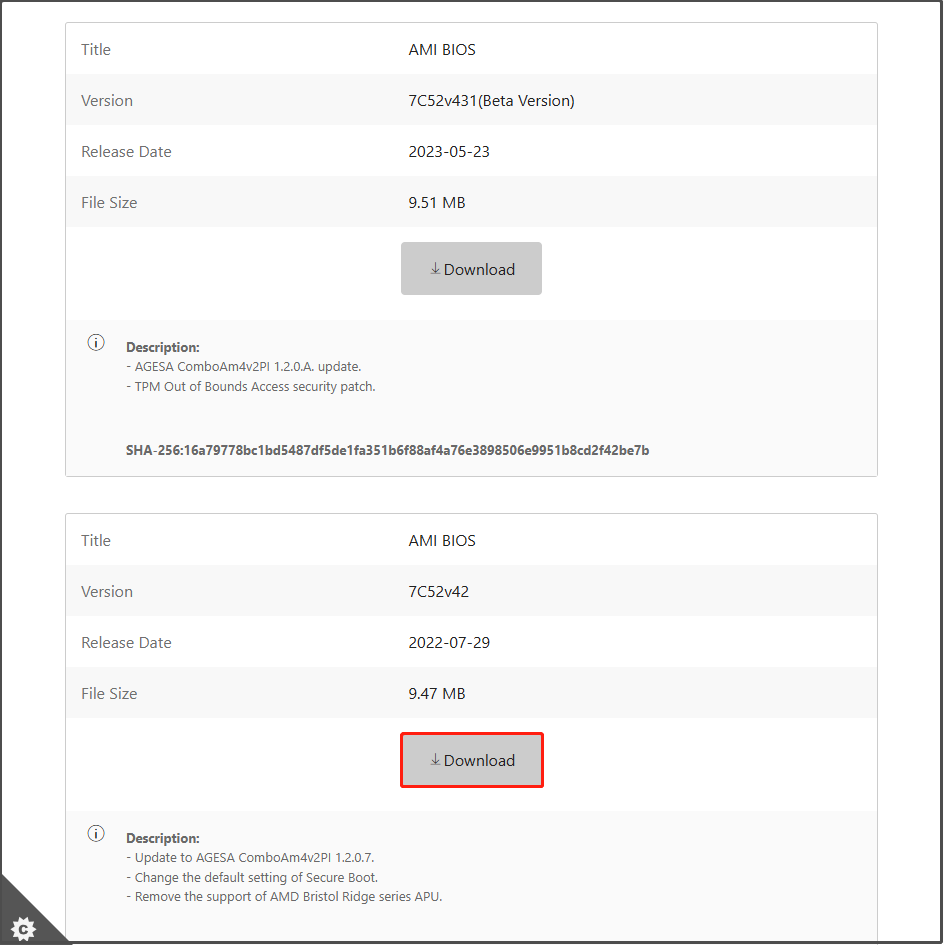The image size is (944, 945).
Task: Click the info icon beside the top Description
Action: click(x=96, y=341)
